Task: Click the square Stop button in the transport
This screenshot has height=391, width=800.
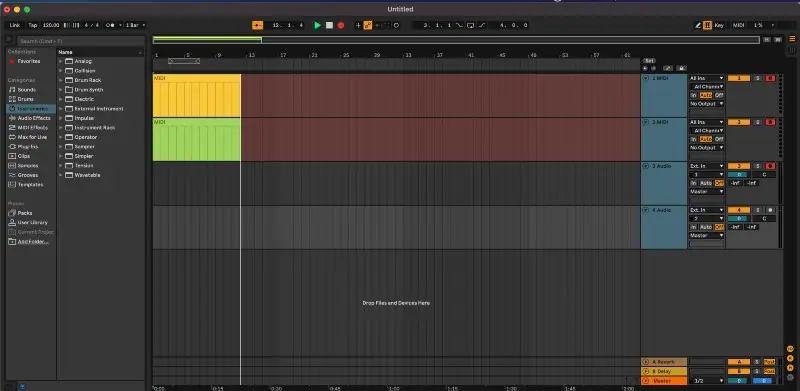Action: point(330,25)
